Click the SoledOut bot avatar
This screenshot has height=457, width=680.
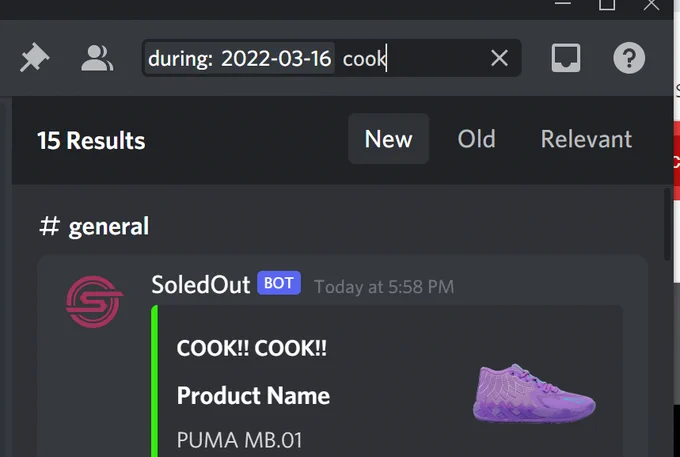95,301
